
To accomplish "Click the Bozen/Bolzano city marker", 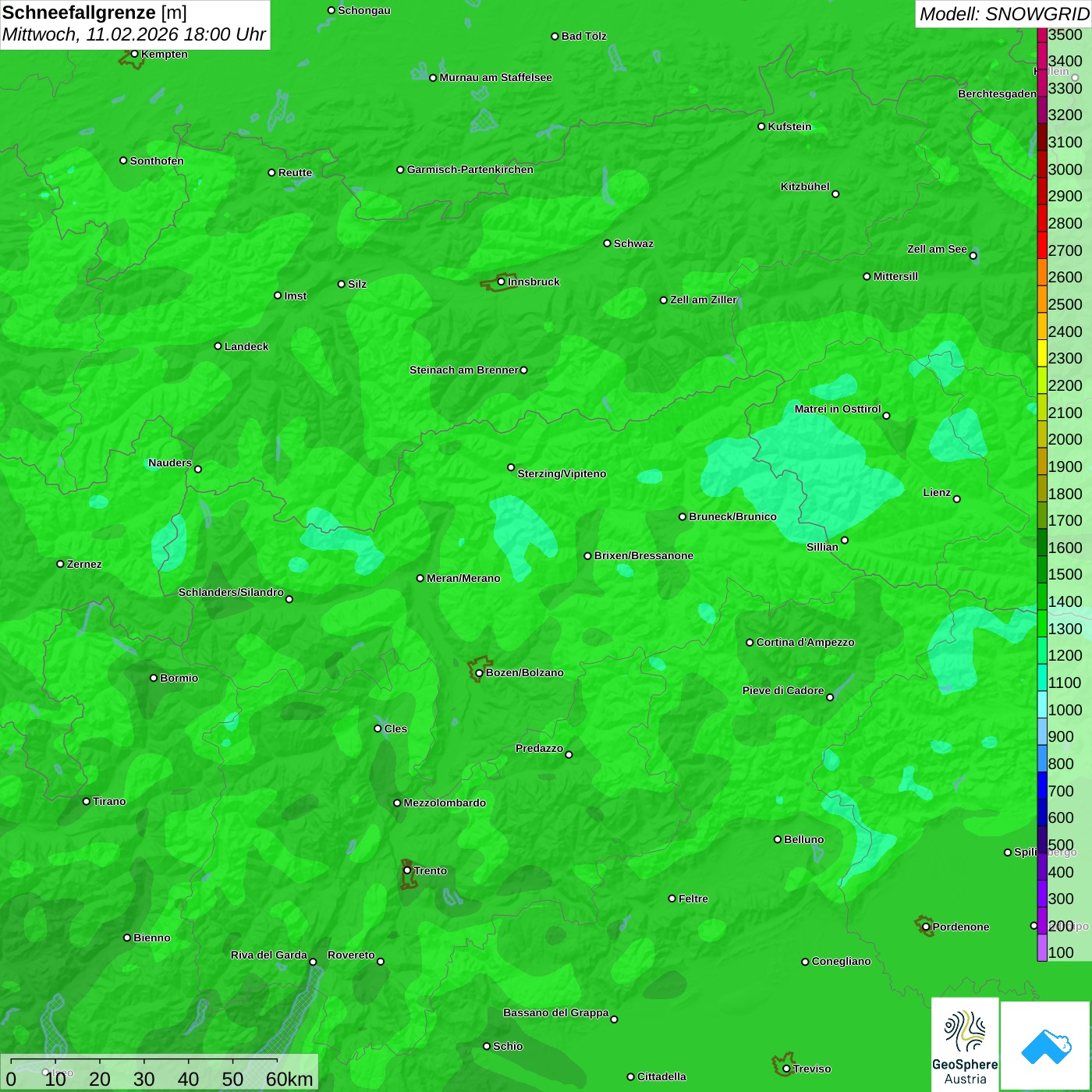I will [x=479, y=673].
